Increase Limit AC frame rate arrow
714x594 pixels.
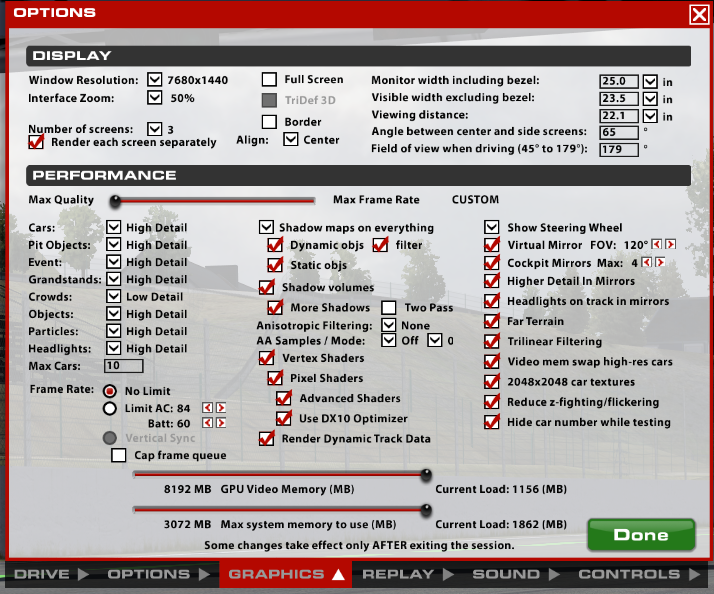(221, 408)
